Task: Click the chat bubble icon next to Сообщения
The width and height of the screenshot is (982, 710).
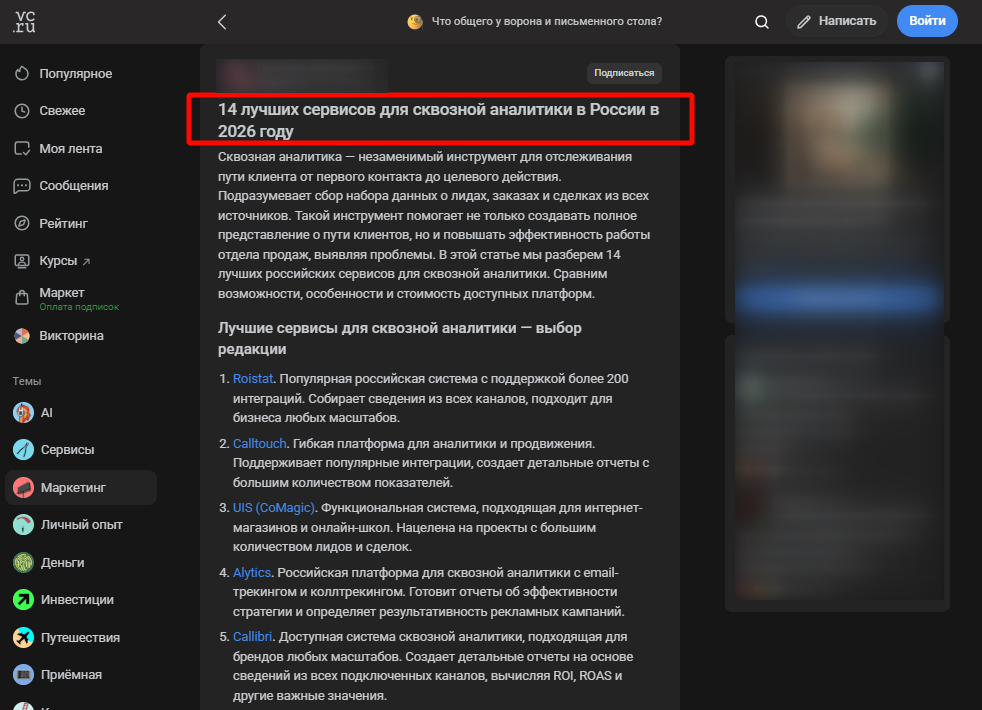Action: 22,186
